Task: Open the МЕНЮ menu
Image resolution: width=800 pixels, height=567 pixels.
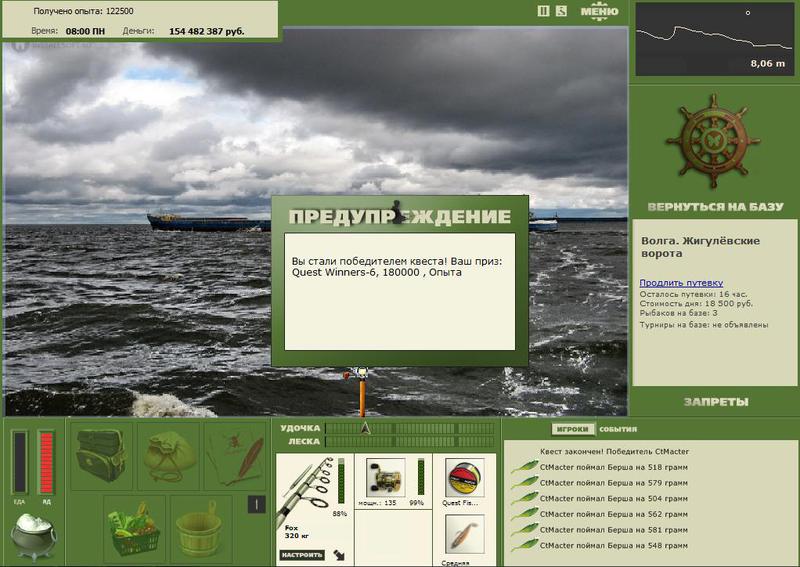Action: (x=599, y=11)
